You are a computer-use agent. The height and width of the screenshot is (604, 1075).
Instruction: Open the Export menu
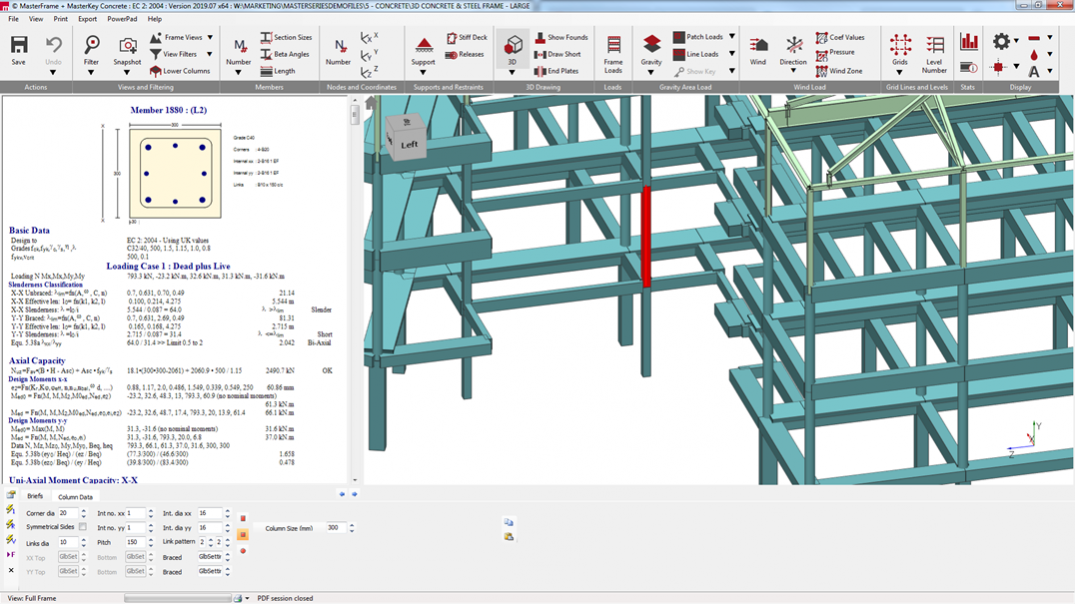(87, 19)
